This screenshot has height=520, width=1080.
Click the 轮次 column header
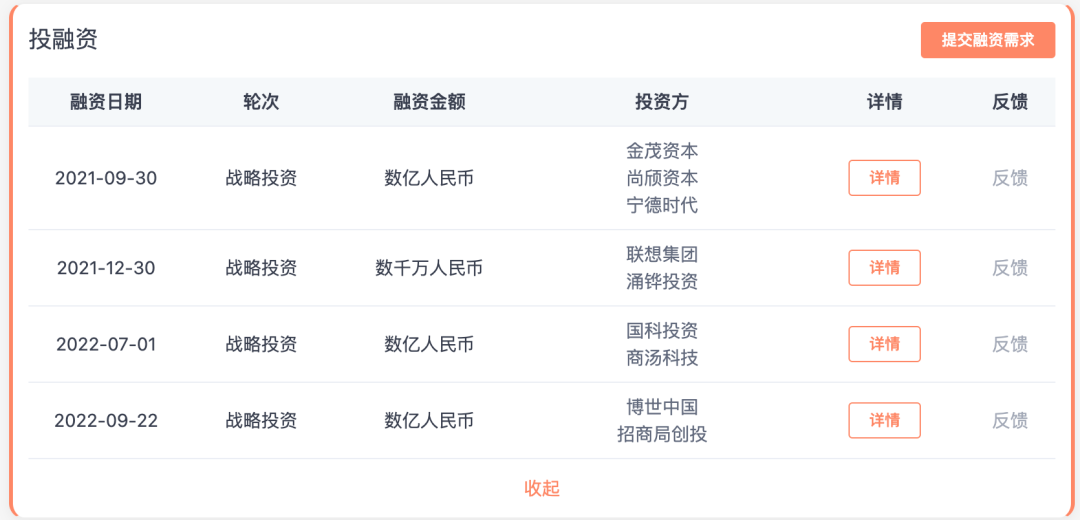(x=261, y=102)
